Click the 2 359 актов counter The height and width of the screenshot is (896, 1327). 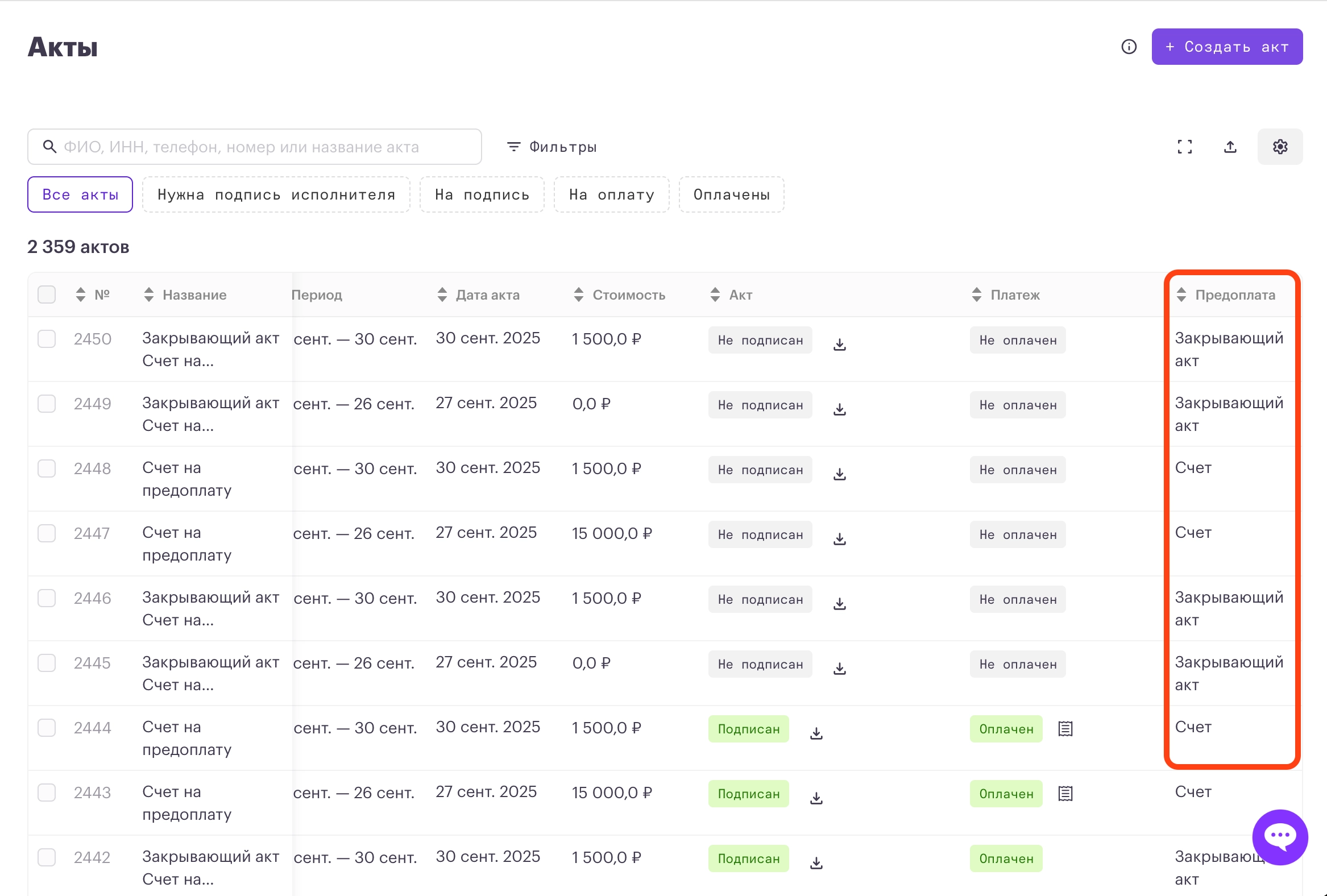point(78,247)
